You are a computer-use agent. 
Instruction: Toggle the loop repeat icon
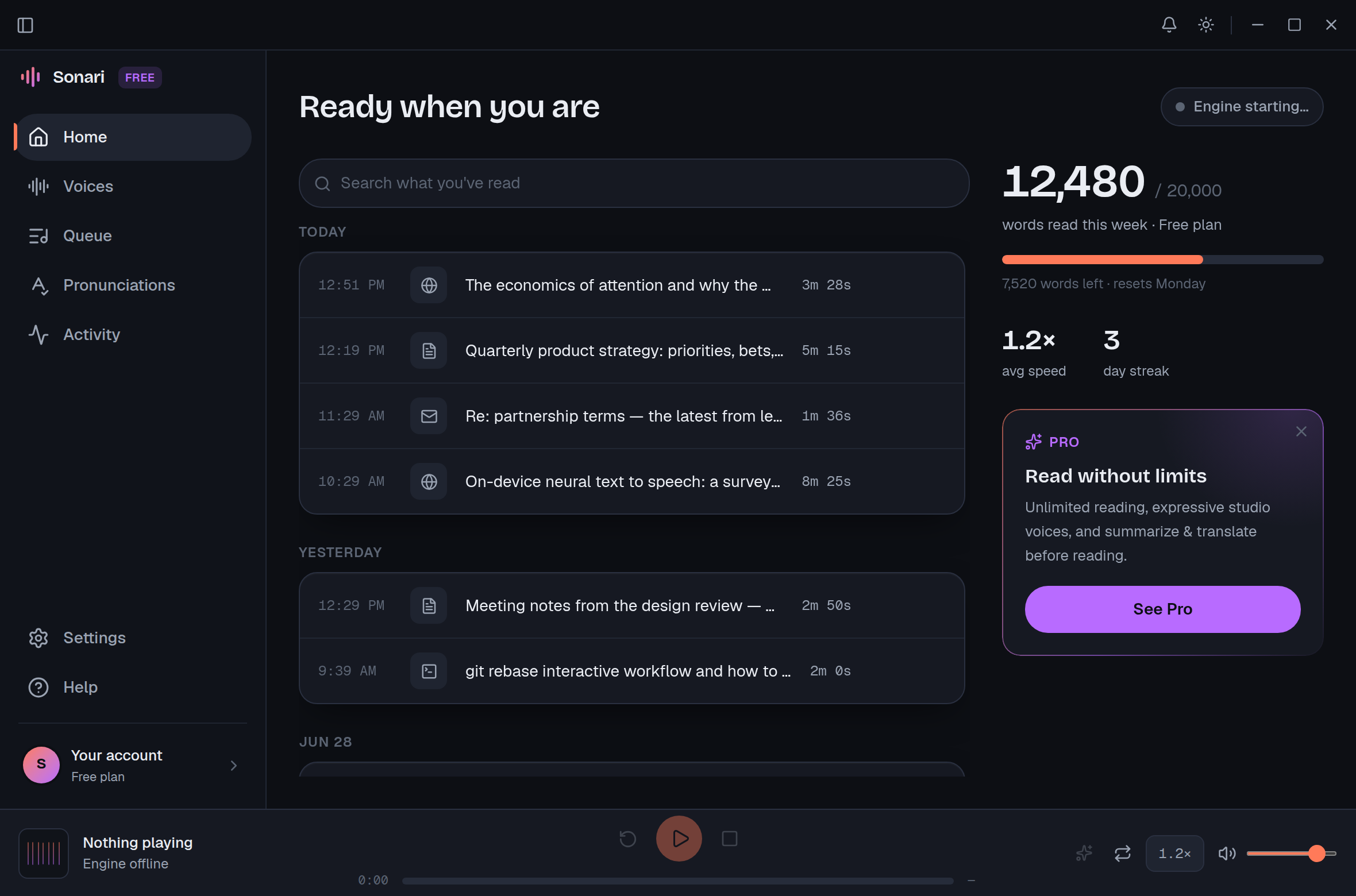click(1123, 853)
